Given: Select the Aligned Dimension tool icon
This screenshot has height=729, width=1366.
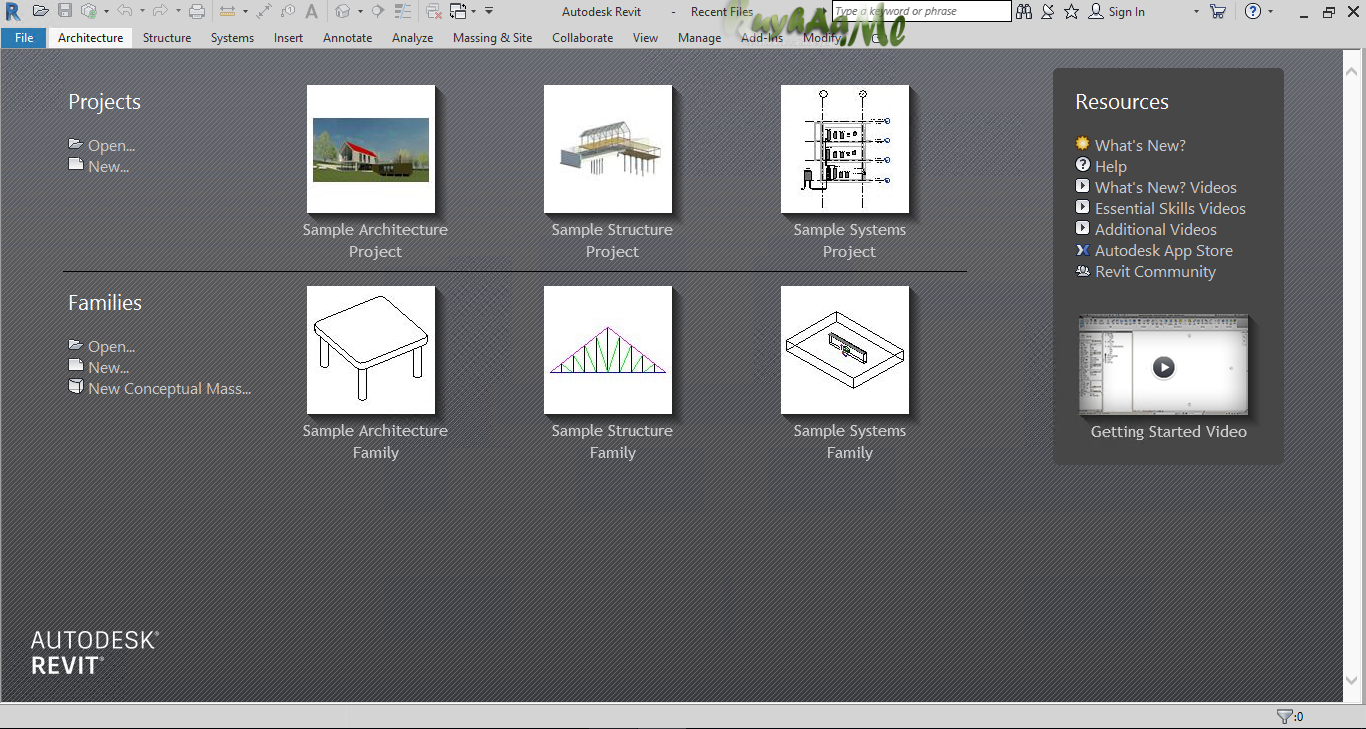Looking at the screenshot, I should pos(264,11).
